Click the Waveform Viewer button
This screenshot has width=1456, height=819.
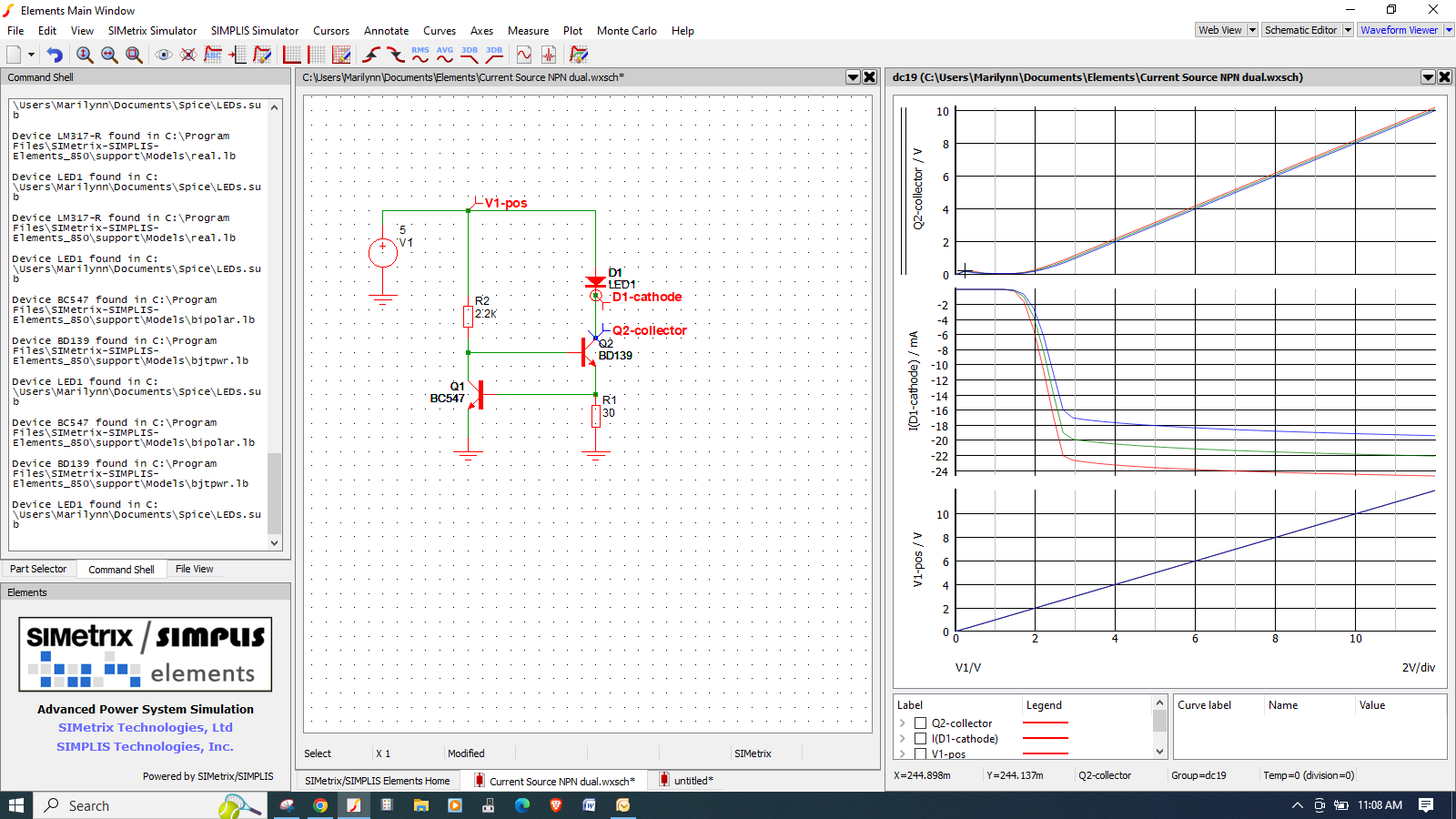[x=1400, y=30]
